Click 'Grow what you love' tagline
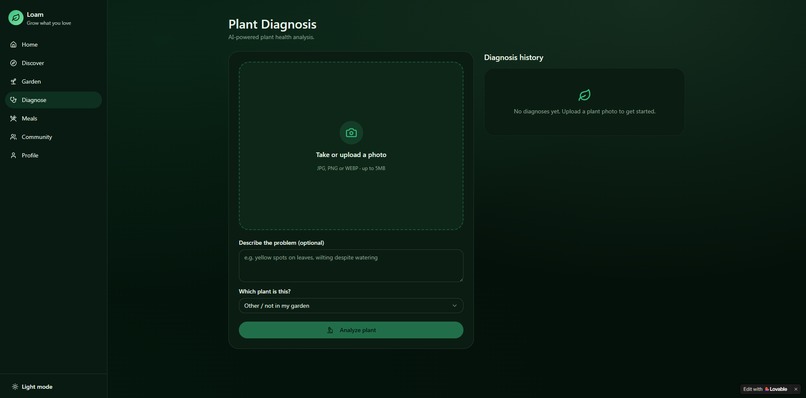Image resolution: width=806 pixels, height=398 pixels. click(x=49, y=23)
